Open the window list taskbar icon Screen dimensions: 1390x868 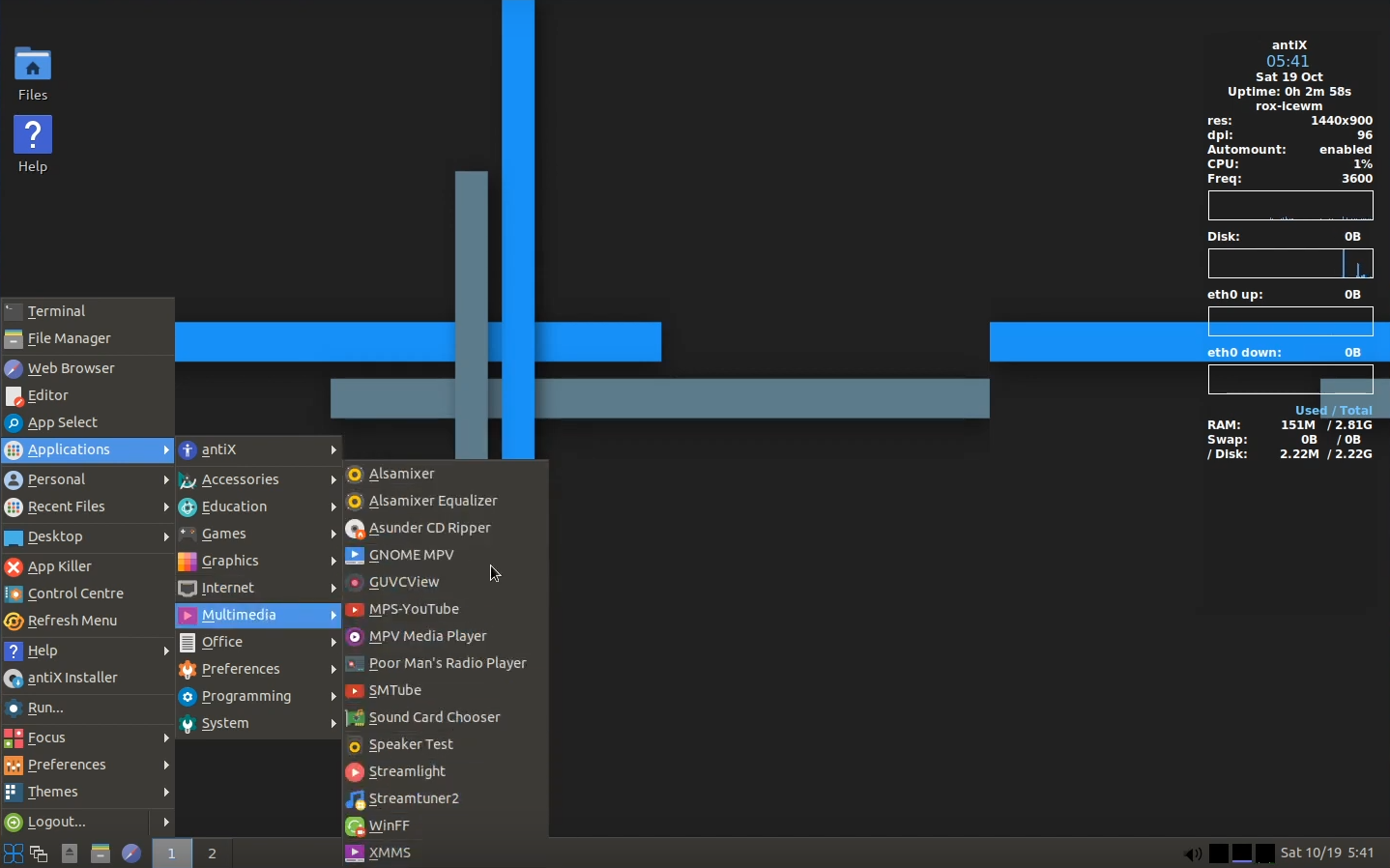[x=40, y=854]
